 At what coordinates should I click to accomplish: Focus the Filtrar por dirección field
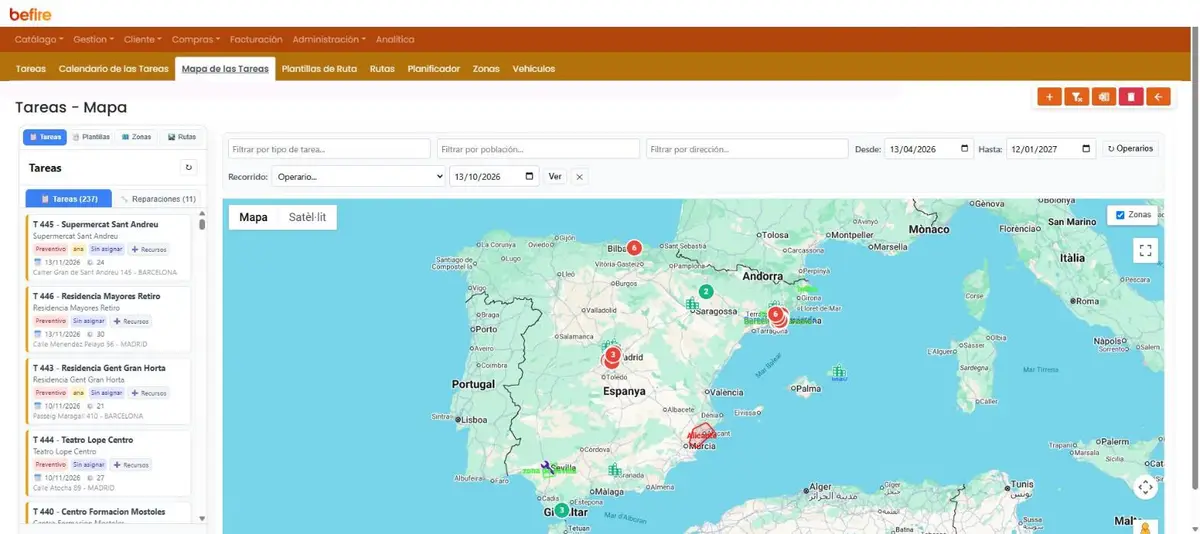tap(747, 149)
